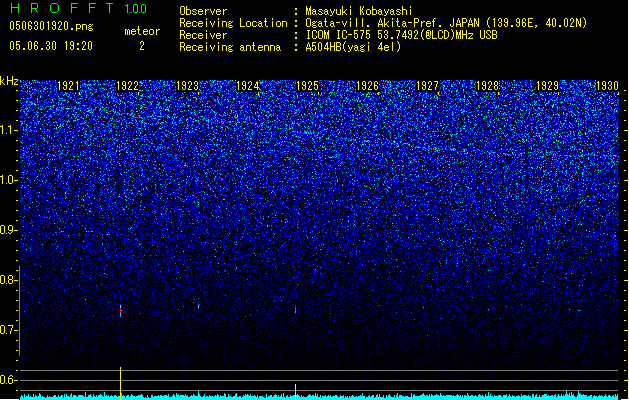Click the date stamp 05.06.30 19:20
This screenshot has width=629, height=400.
51,46
